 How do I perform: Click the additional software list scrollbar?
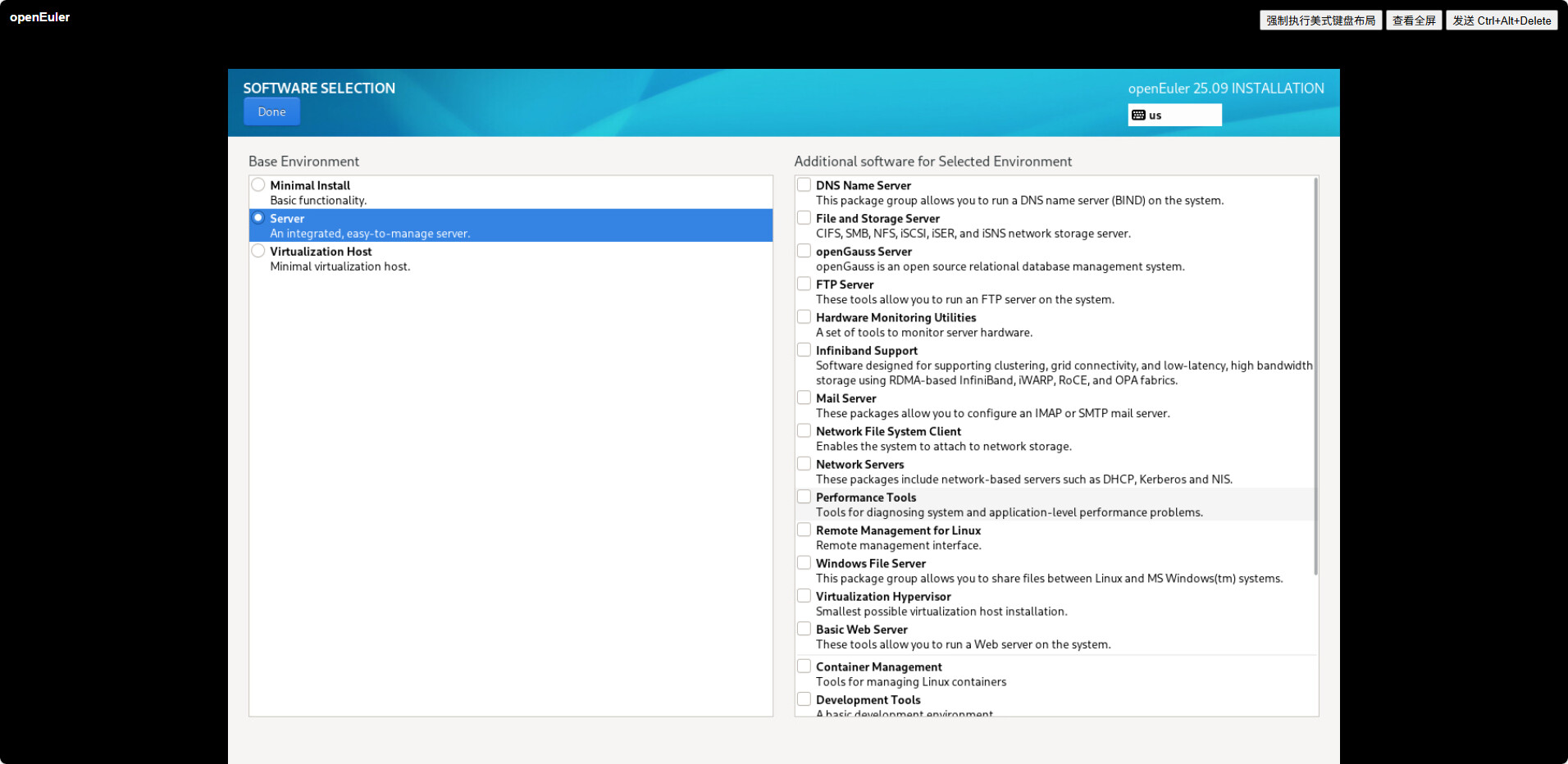(1315, 377)
